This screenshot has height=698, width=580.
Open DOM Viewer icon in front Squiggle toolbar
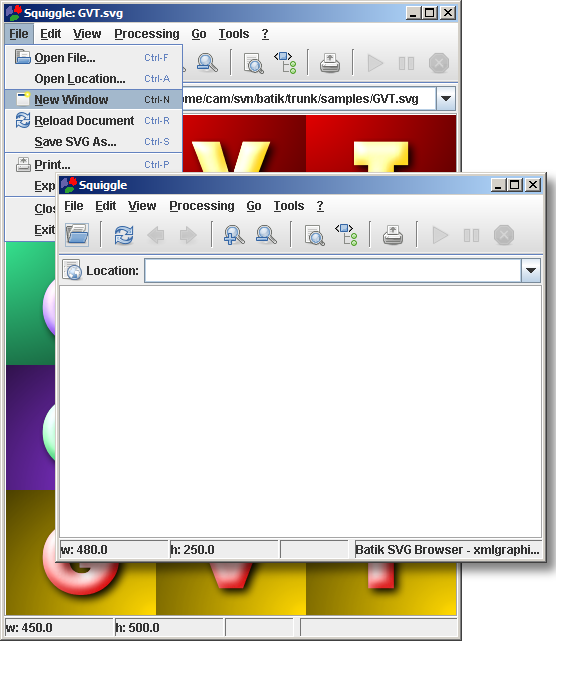pos(346,235)
